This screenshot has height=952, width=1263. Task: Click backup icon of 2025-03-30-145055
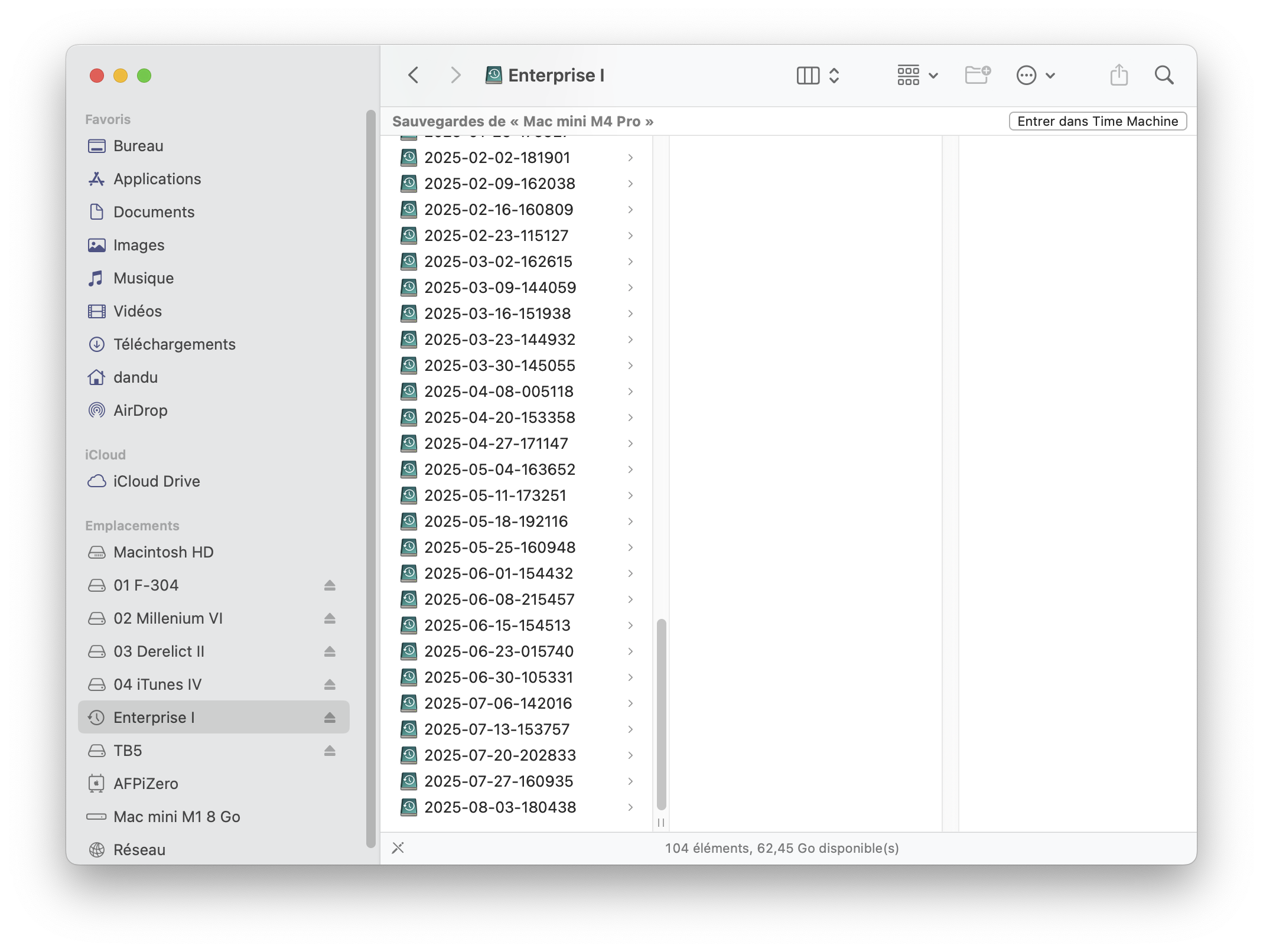click(409, 366)
